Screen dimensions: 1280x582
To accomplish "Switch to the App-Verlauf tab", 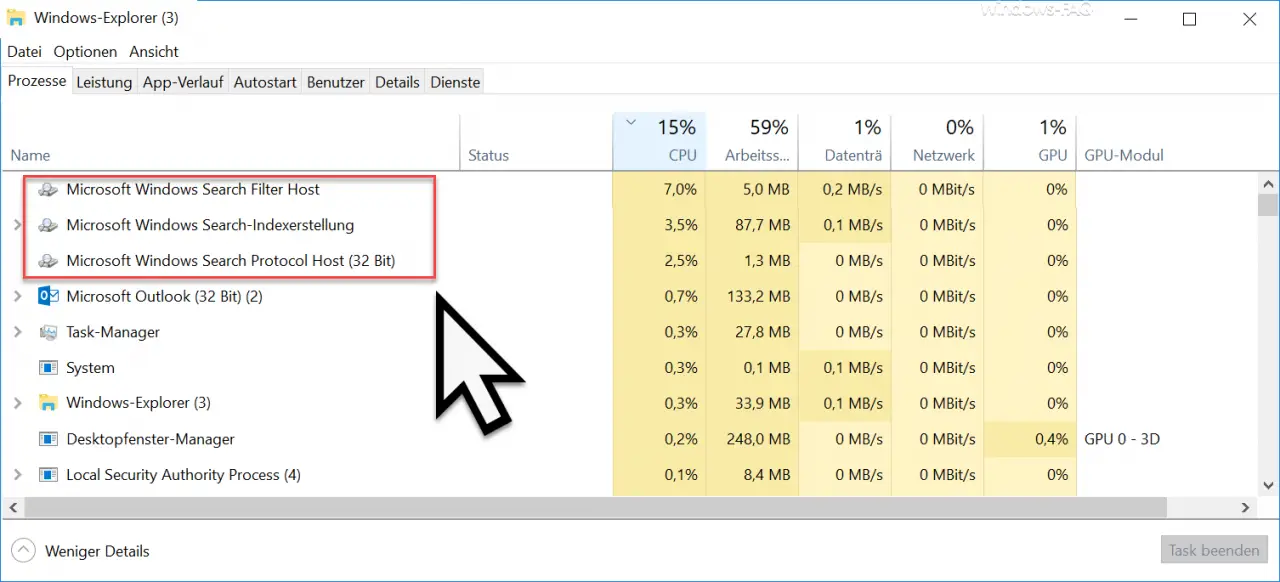I will (x=183, y=82).
